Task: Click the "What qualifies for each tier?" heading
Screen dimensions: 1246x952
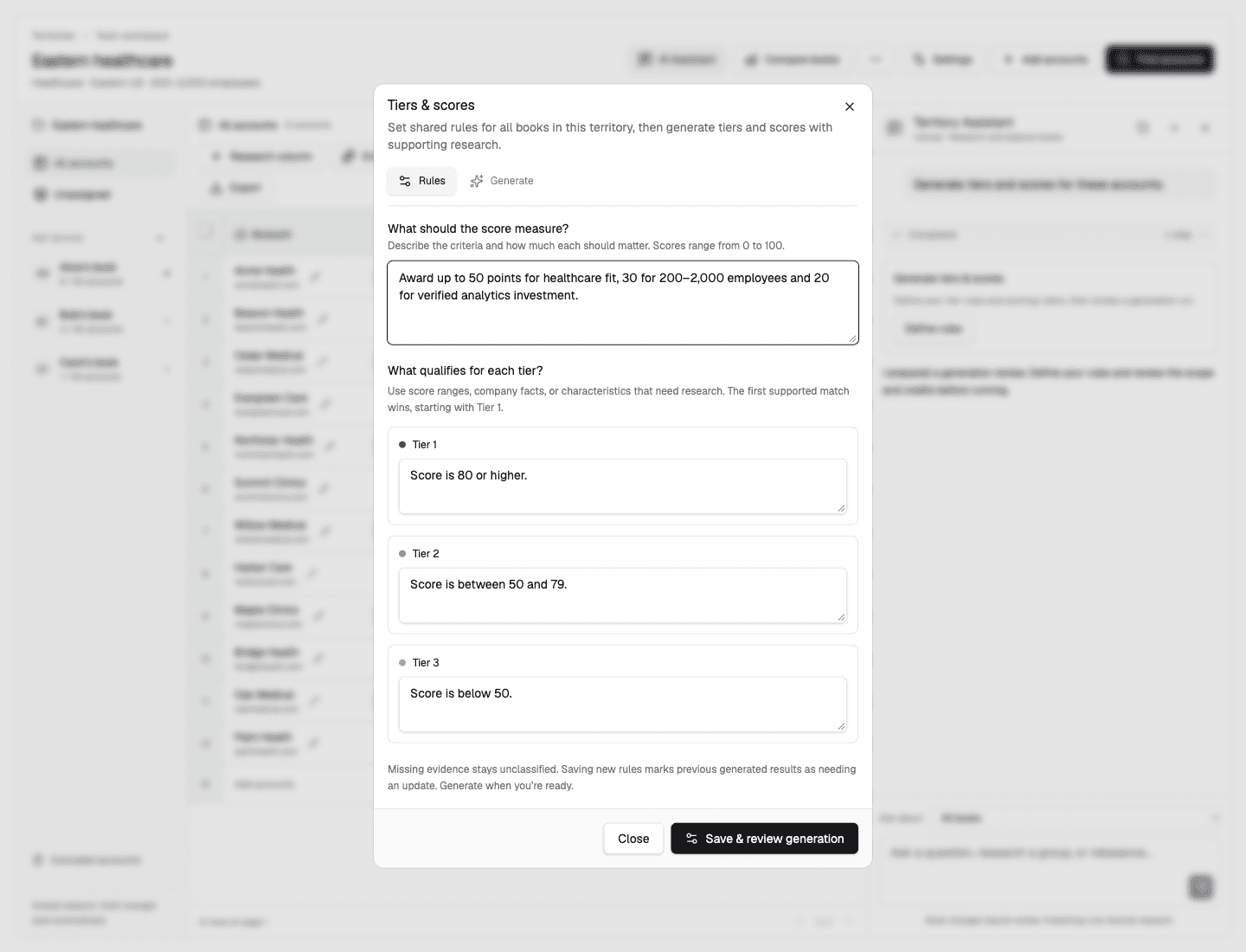Action: click(x=466, y=370)
